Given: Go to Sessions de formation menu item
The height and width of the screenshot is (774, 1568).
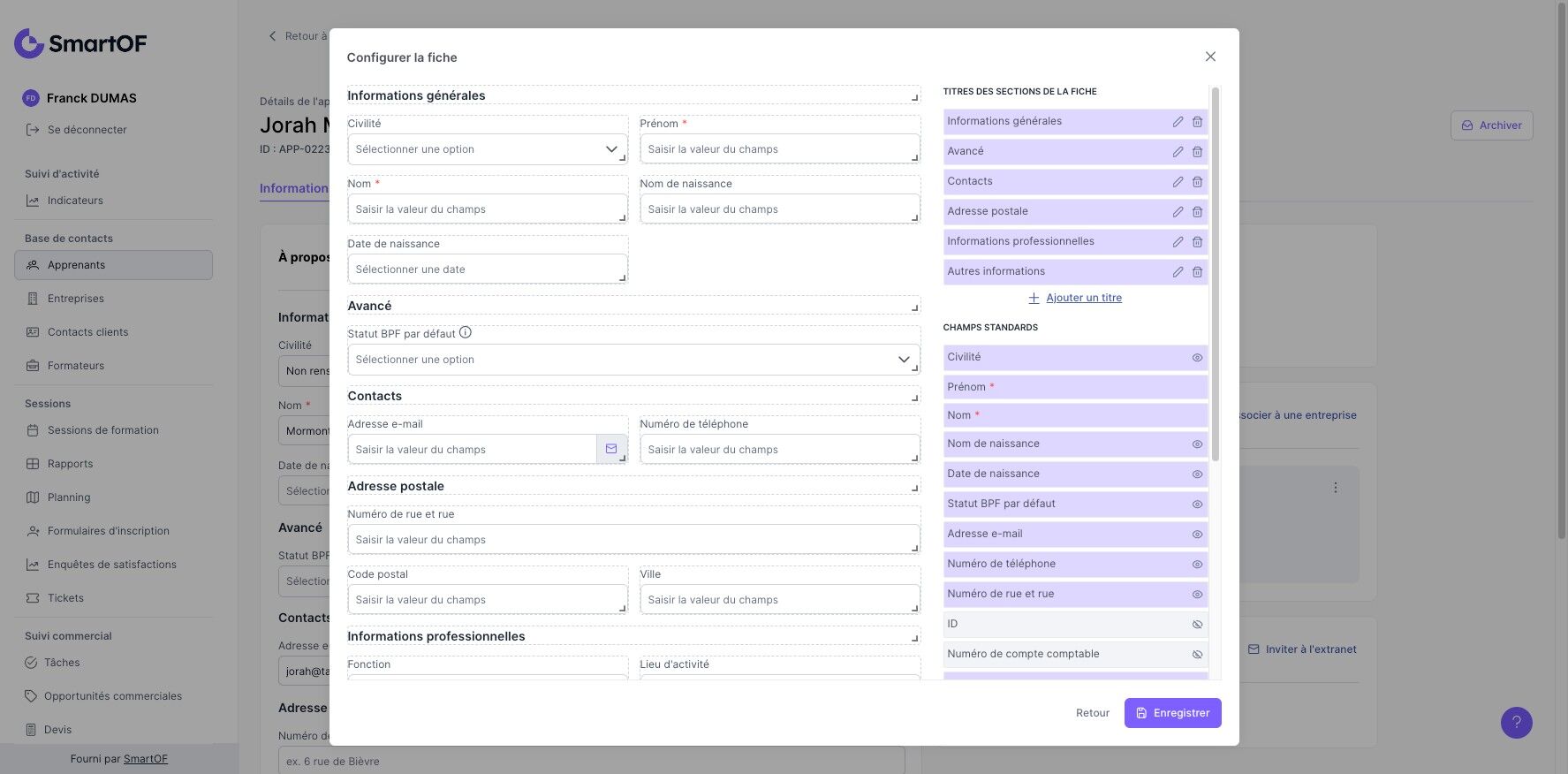Looking at the screenshot, I should pyautogui.click(x=102, y=430).
